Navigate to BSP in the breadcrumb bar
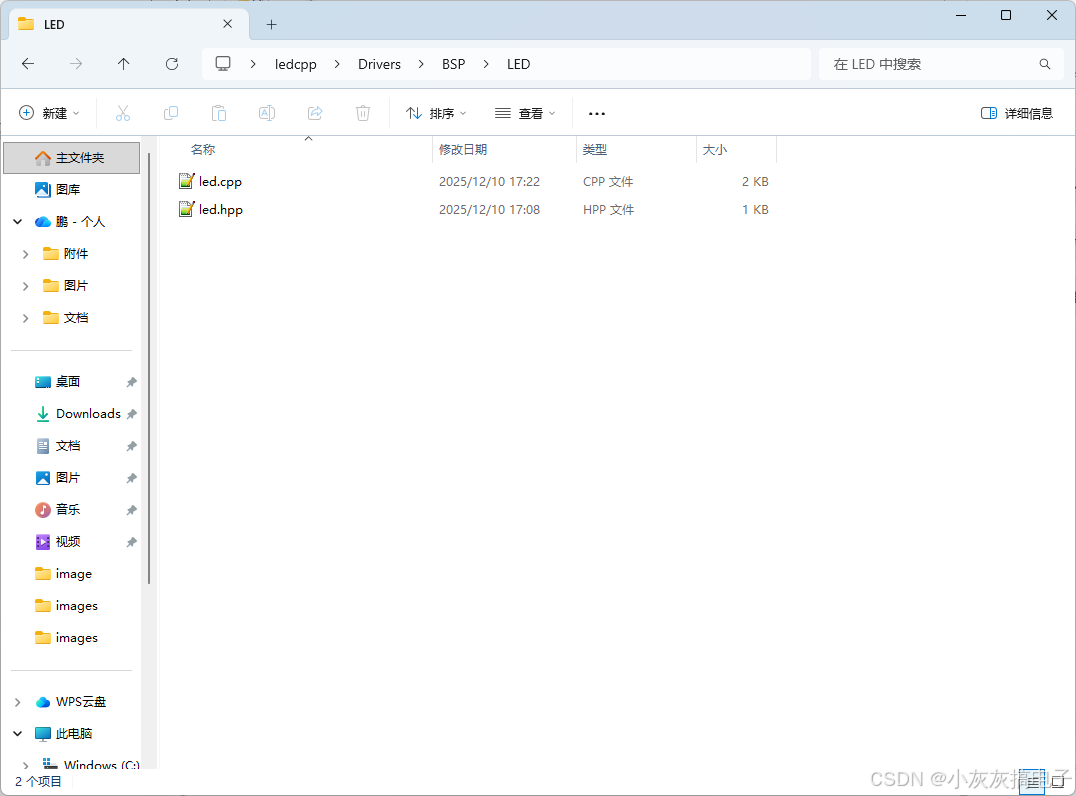Image resolution: width=1076 pixels, height=796 pixels. (x=453, y=63)
